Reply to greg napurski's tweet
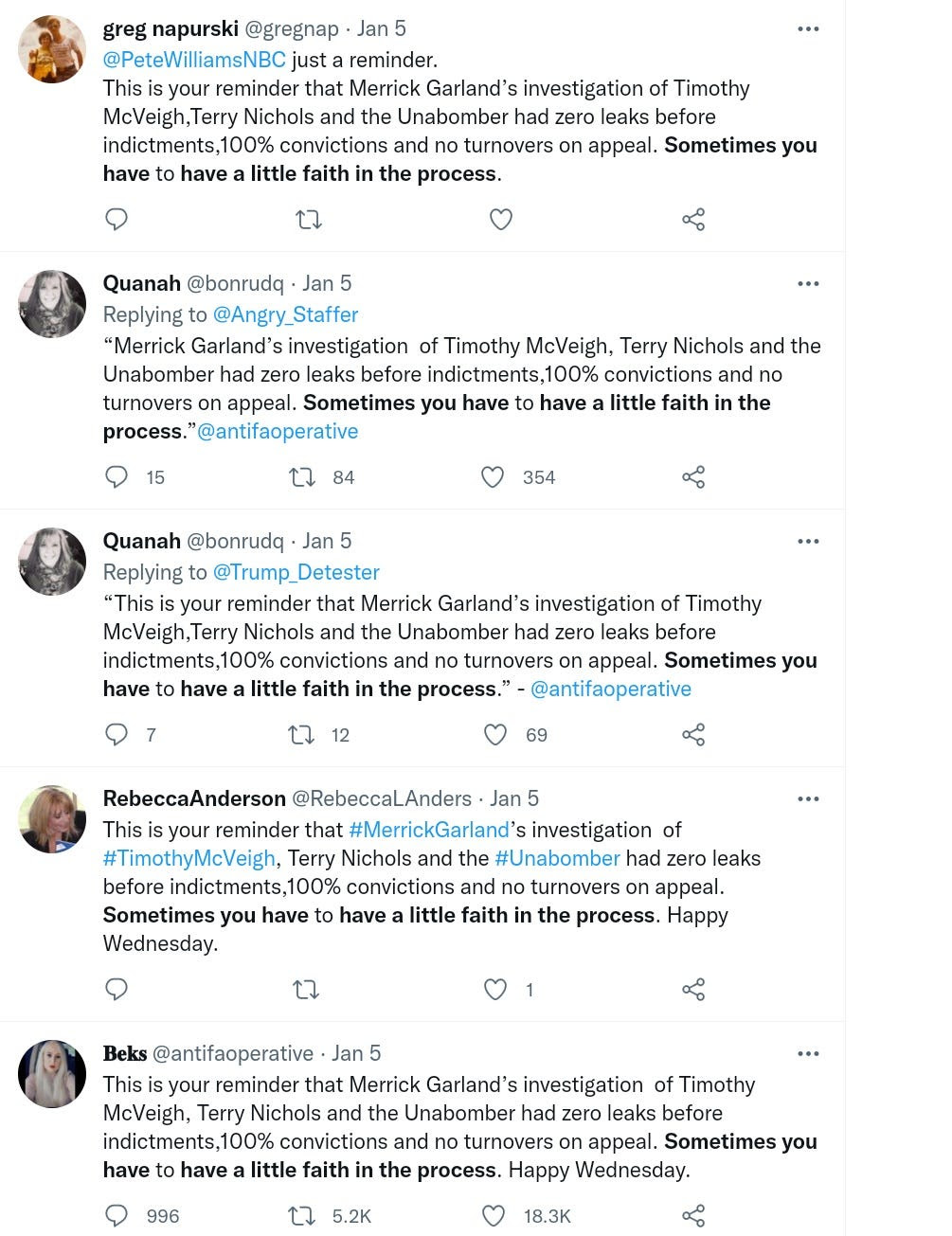The width and height of the screenshot is (952, 1236). (x=117, y=220)
